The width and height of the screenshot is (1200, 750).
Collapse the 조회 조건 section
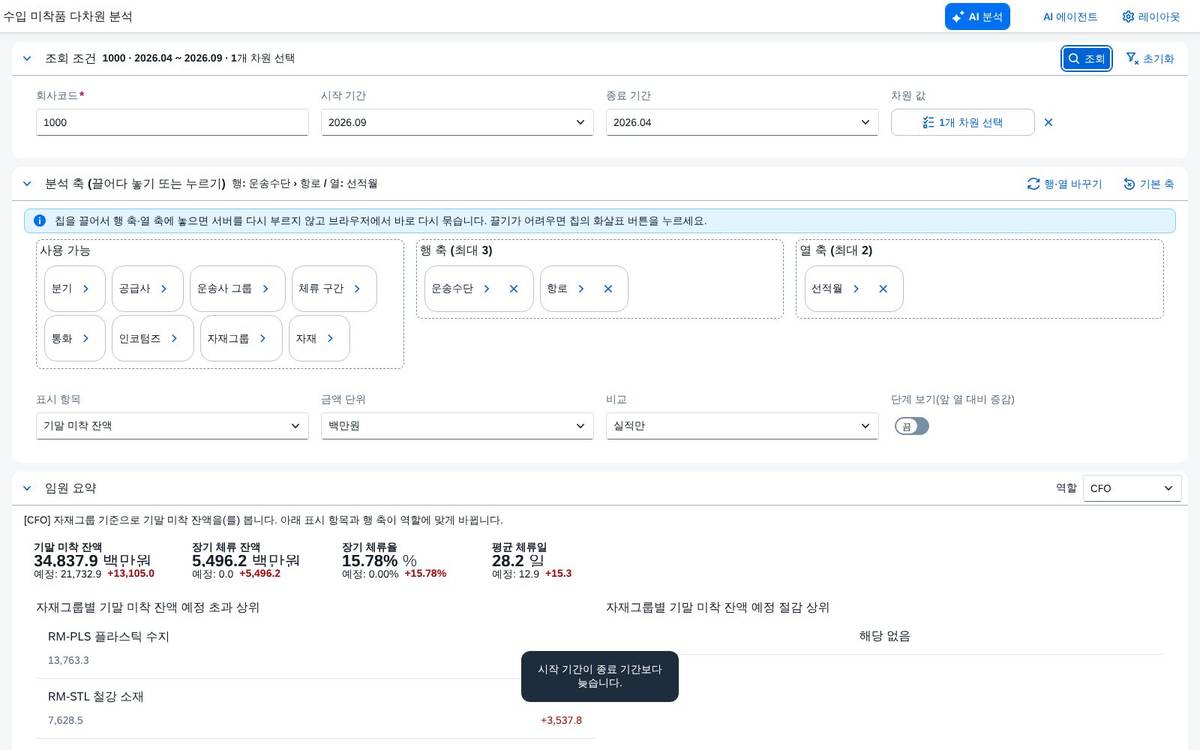tap(27, 59)
